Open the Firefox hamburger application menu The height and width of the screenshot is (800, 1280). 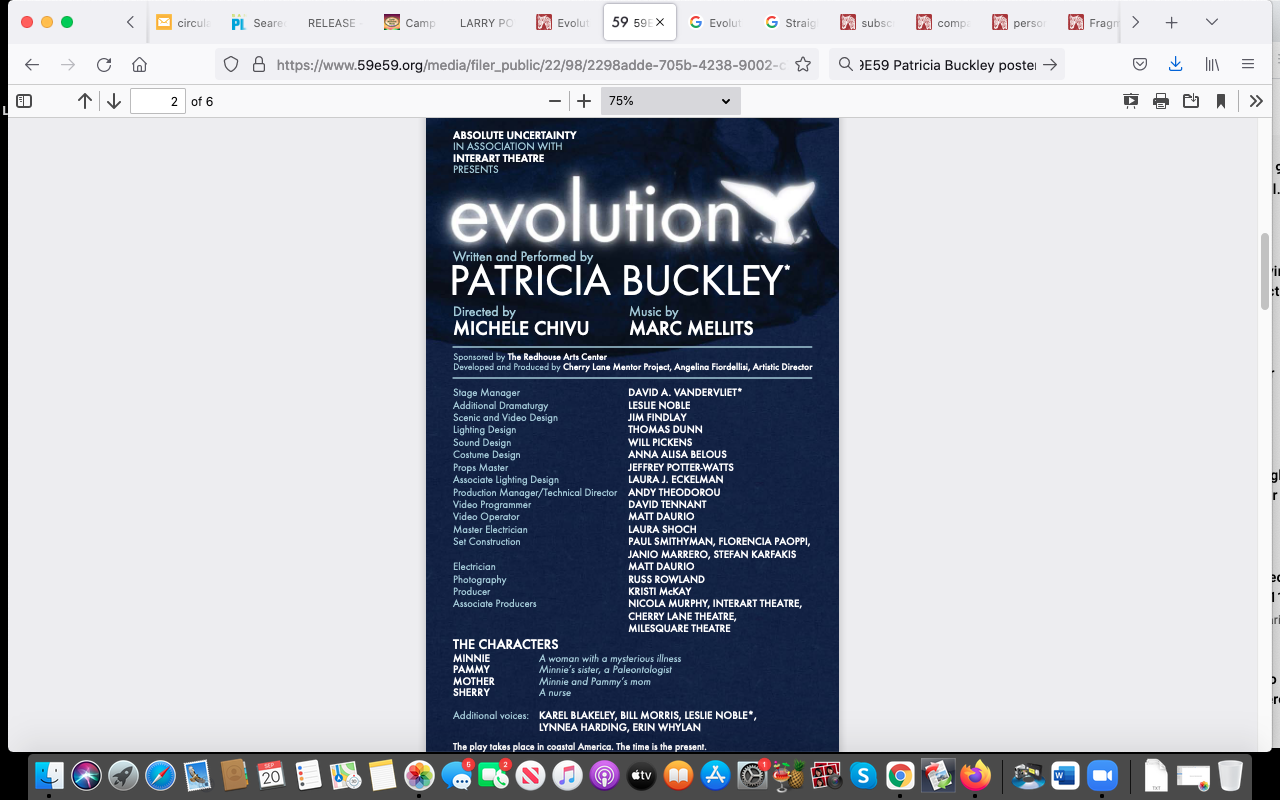[1248, 64]
